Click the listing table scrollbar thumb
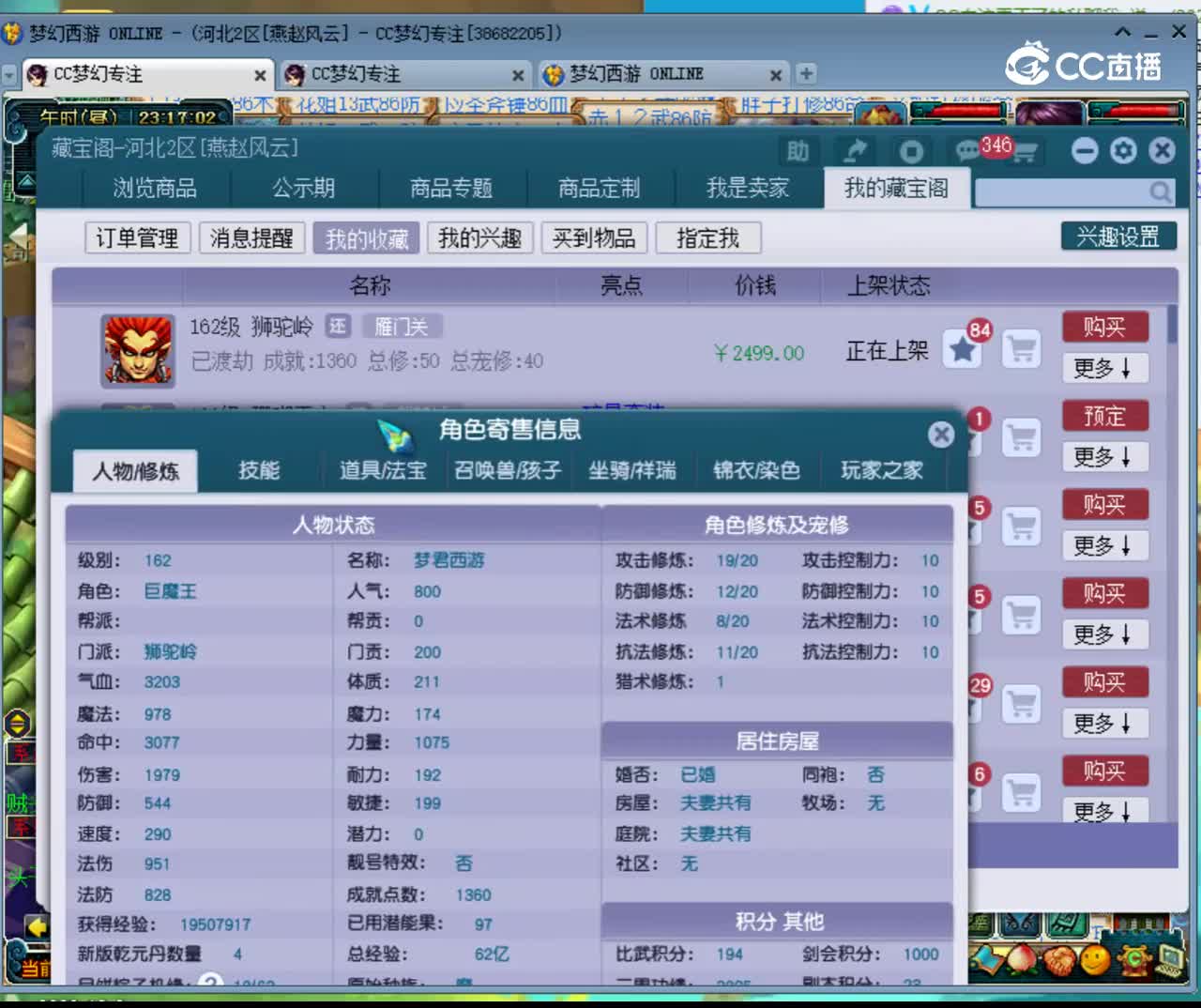This screenshot has height=1008, width=1201. coord(1172,323)
